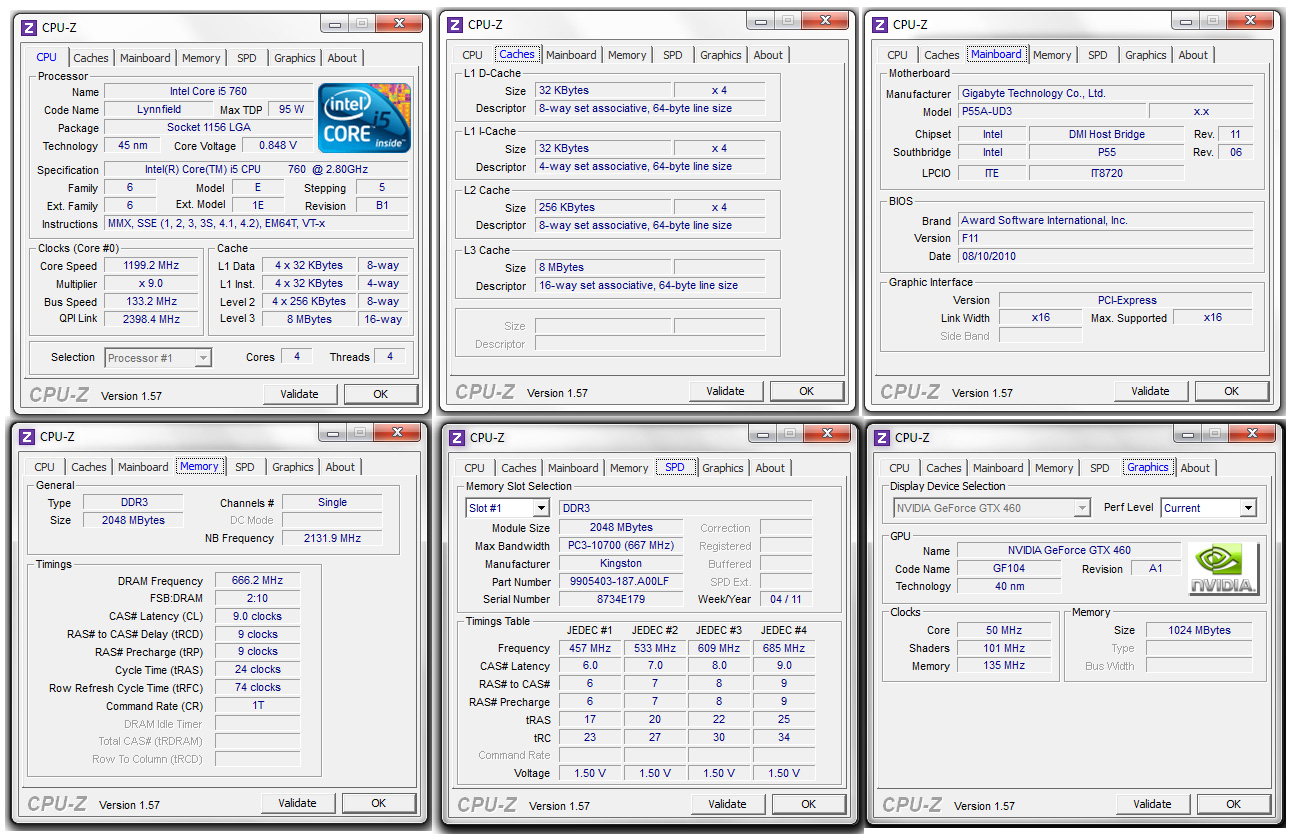Click the Core Speed value 1199.2 MHz
This screenshot has width=1294, height=834.
pyautogui.click(x=153, y=266)
